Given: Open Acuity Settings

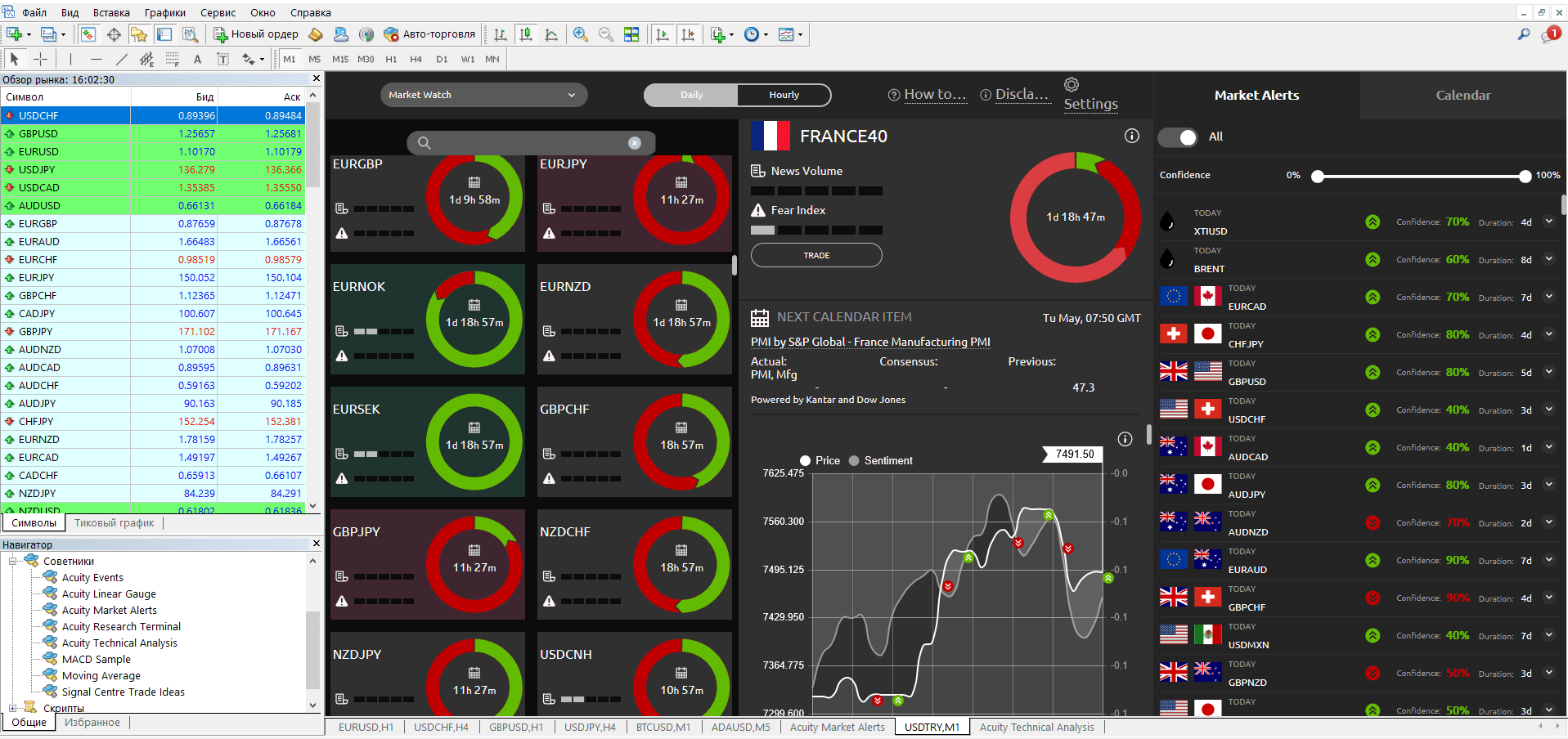Looking at the screenshot, I should coord(1090,95).
